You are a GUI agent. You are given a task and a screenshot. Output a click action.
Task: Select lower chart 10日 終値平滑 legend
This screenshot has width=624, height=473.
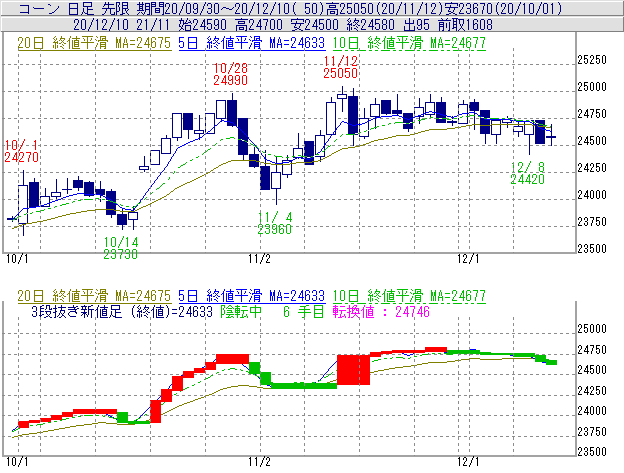tap(409, 296)
